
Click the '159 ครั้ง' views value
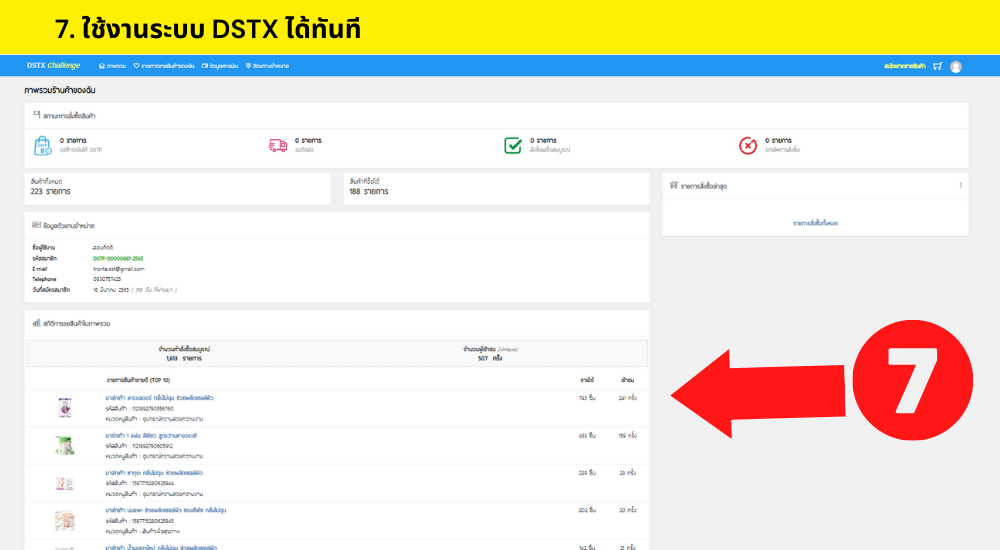(x=628, y=435)
